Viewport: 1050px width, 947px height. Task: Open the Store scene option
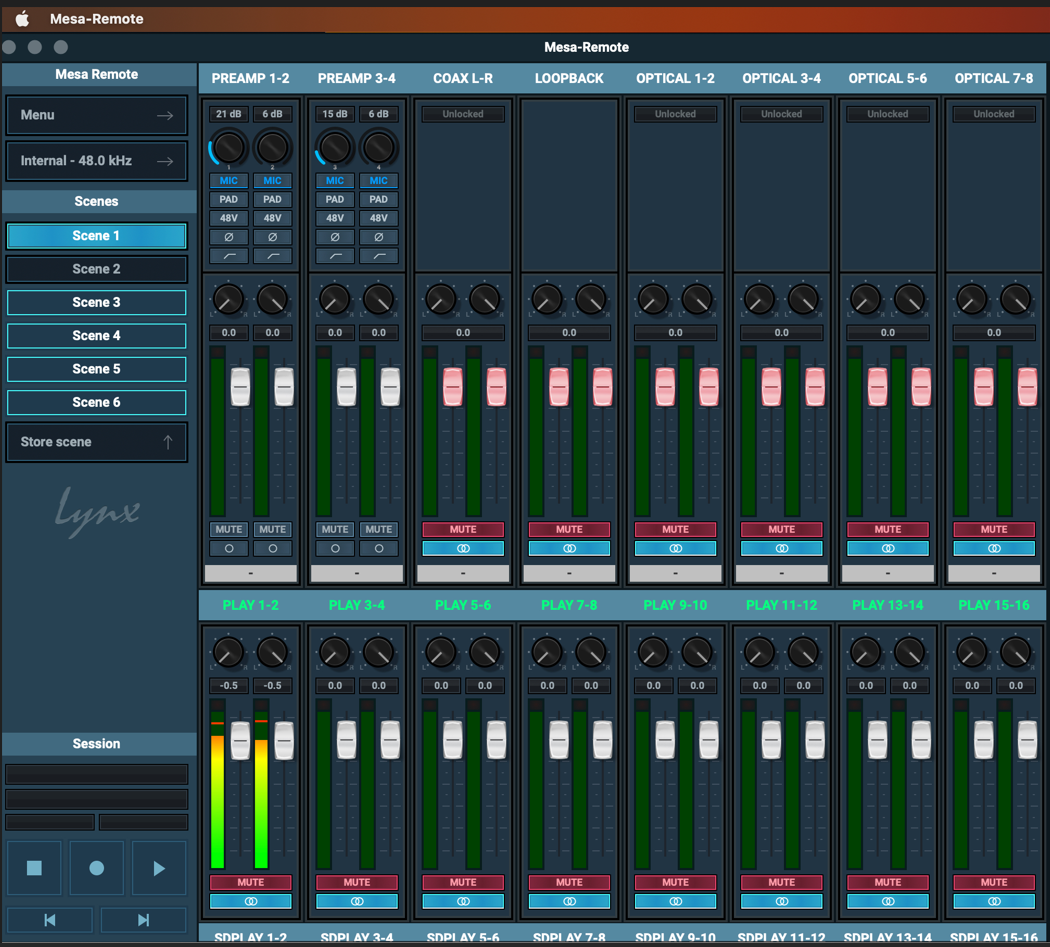pyautogui.click(x=96, y=442)
